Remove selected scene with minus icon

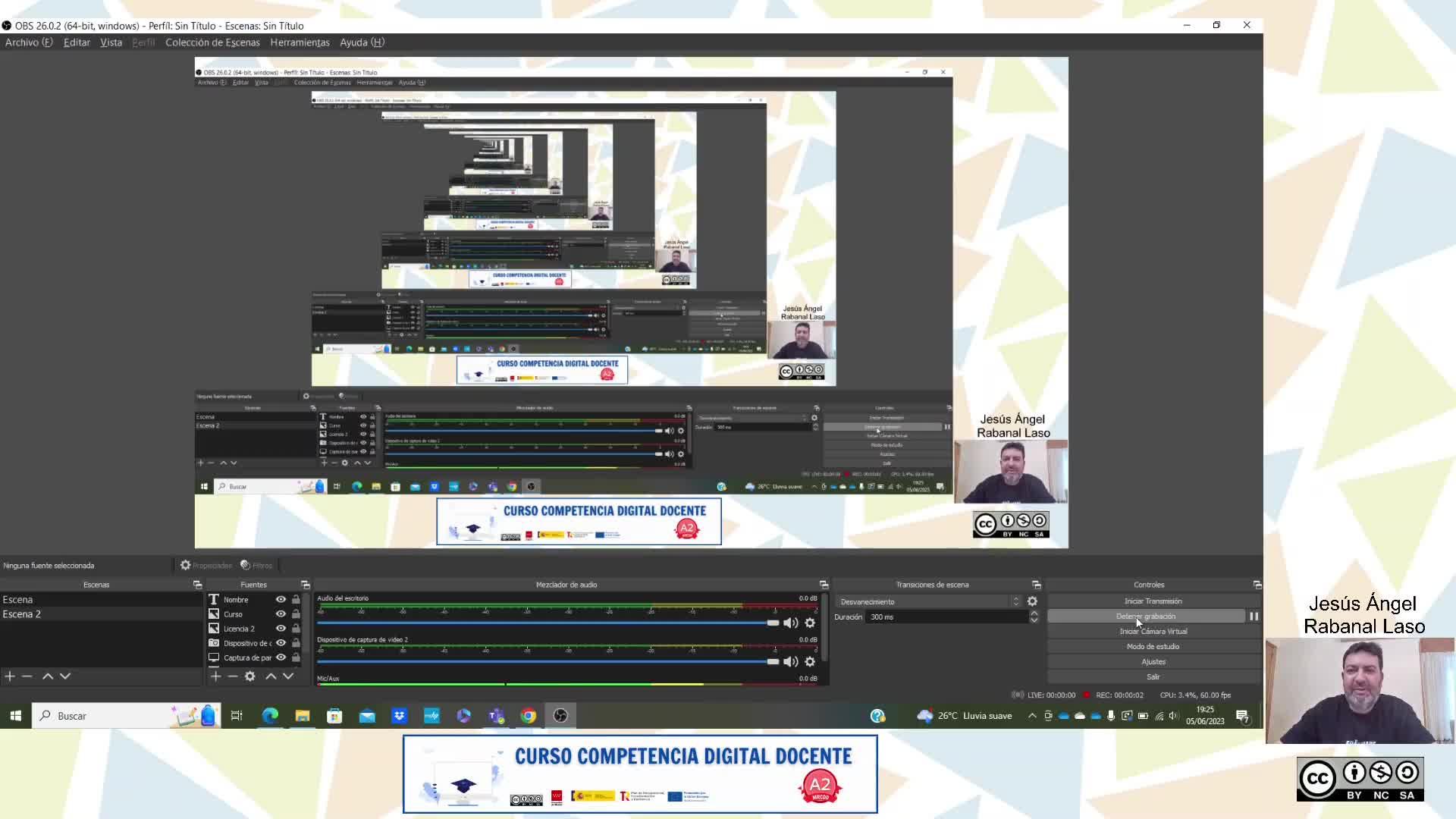(27, 676)
